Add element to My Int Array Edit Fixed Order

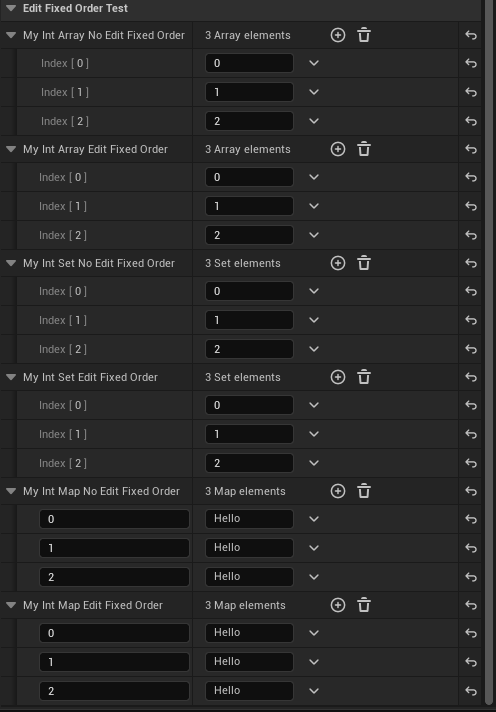point(337,149)
